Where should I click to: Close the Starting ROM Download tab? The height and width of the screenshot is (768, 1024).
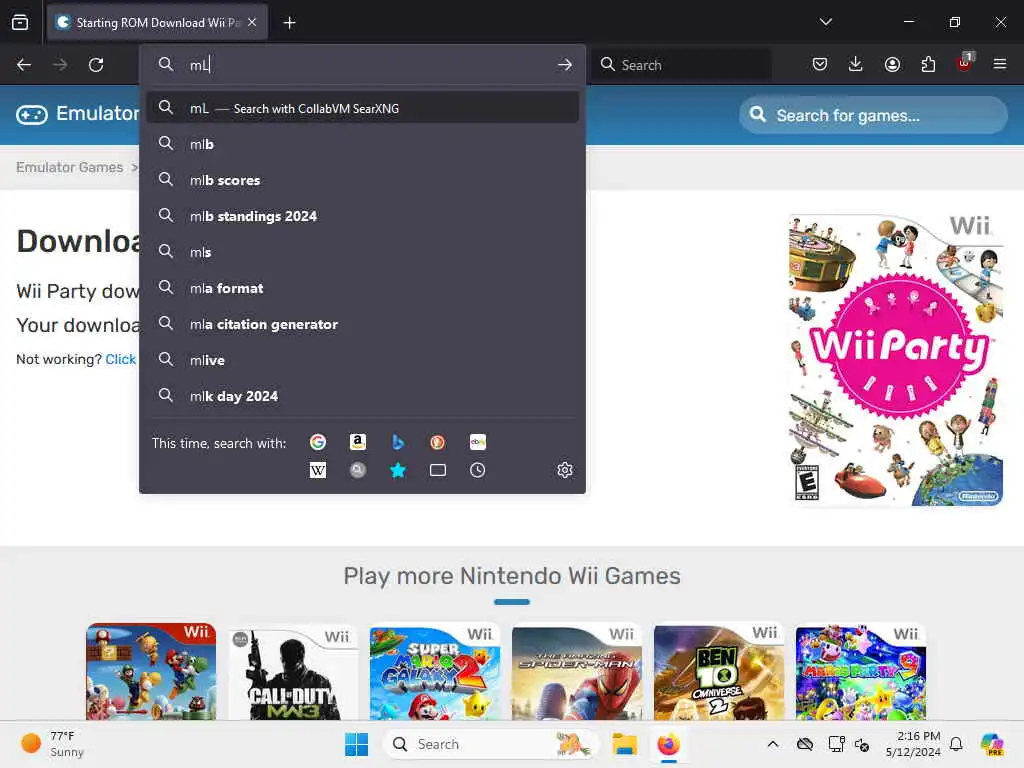pyautogui.click(x=252, y=22)
